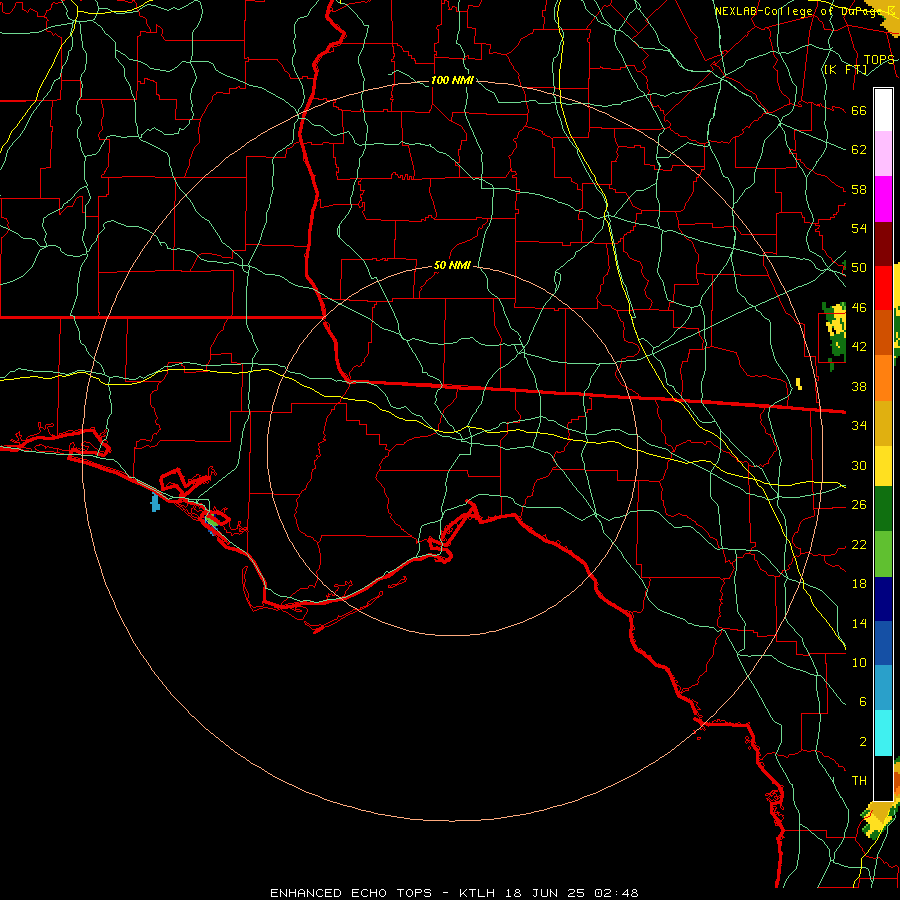Click the legend value 10
900x900 pixels.
tap(859, 662)
